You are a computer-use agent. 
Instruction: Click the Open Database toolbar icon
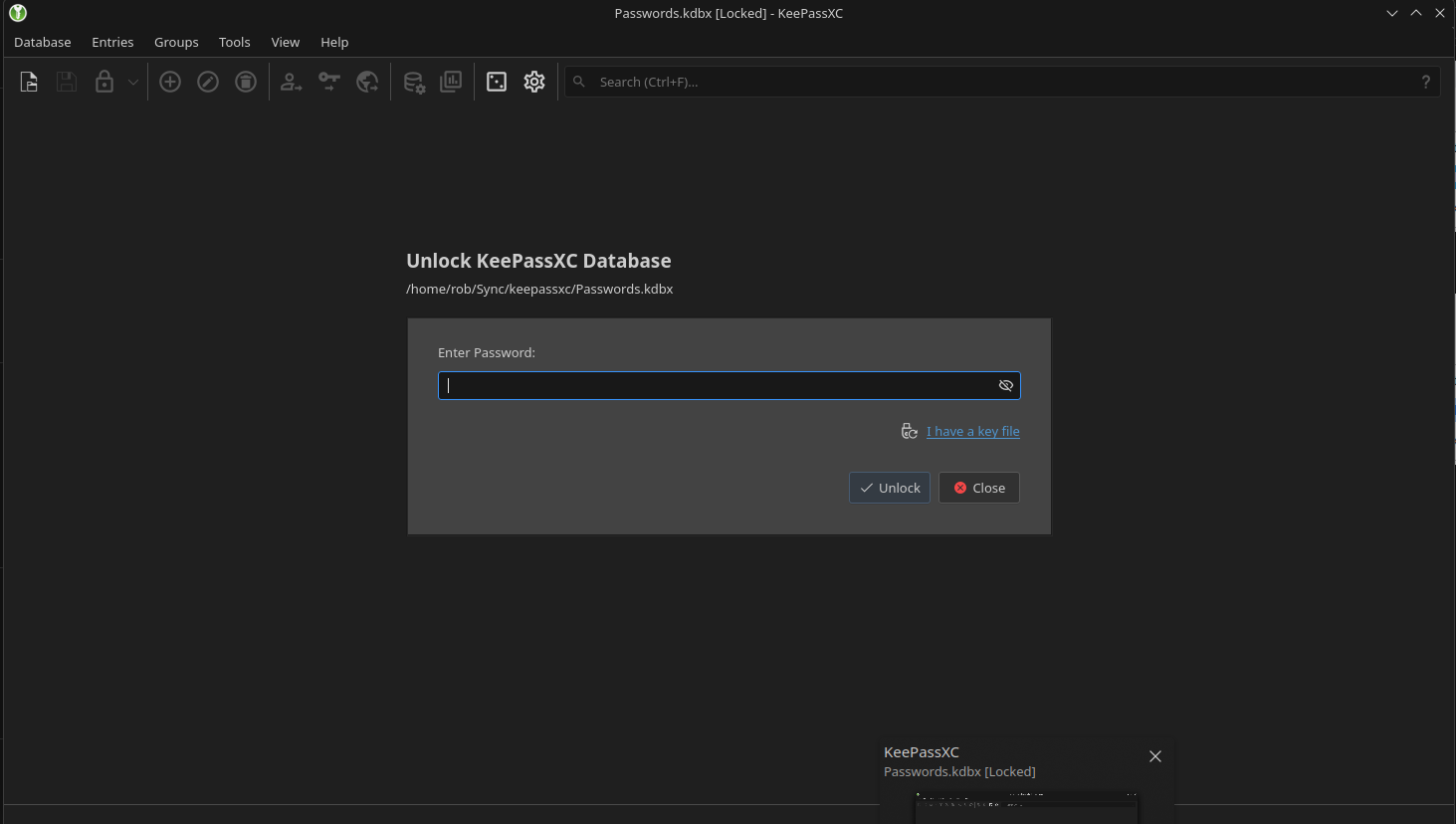click(x=29, y=82)
